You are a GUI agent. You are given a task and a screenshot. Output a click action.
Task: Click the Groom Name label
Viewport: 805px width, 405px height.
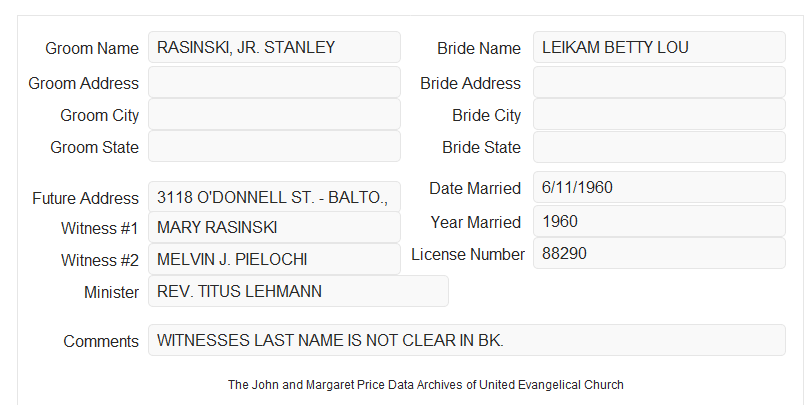(92, 48)
